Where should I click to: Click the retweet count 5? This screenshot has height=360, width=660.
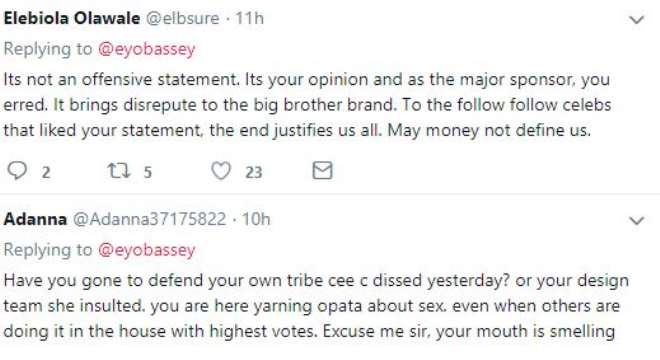pyautogui.click(x=147, y=172)
